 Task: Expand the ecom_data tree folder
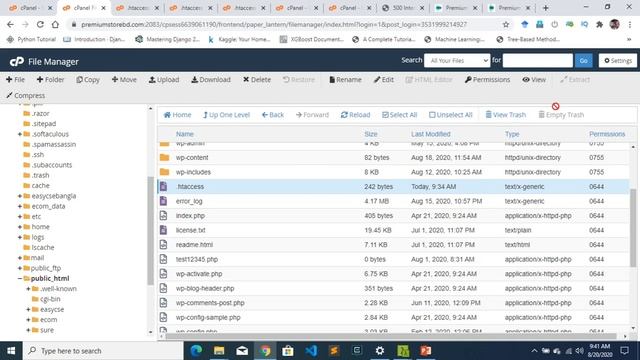tap(20, 206)
